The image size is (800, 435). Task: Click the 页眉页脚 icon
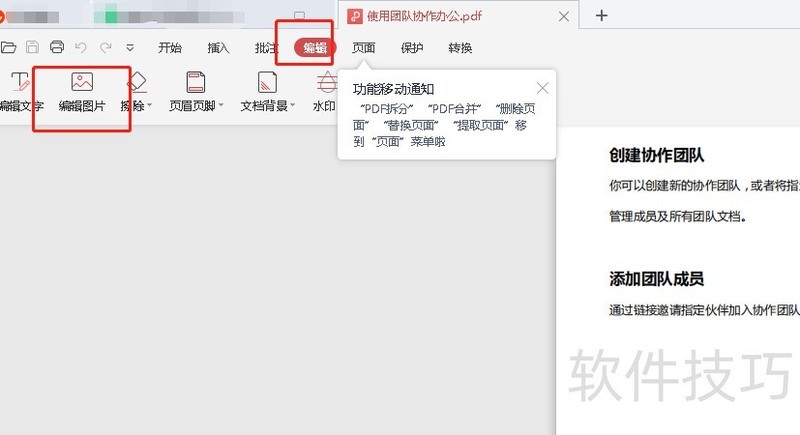coord(195,82)
